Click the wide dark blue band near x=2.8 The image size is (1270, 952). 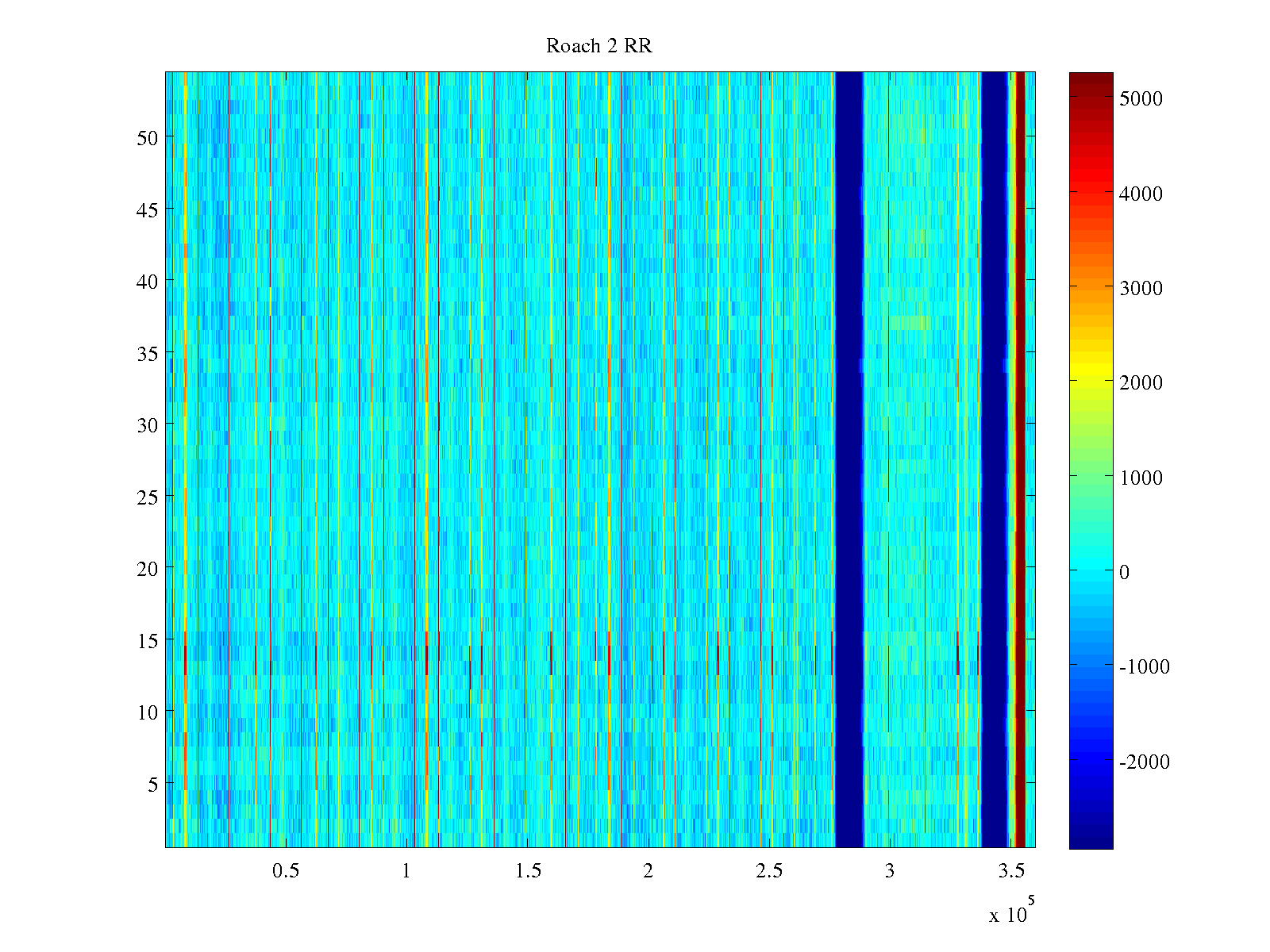coord(849,460)
